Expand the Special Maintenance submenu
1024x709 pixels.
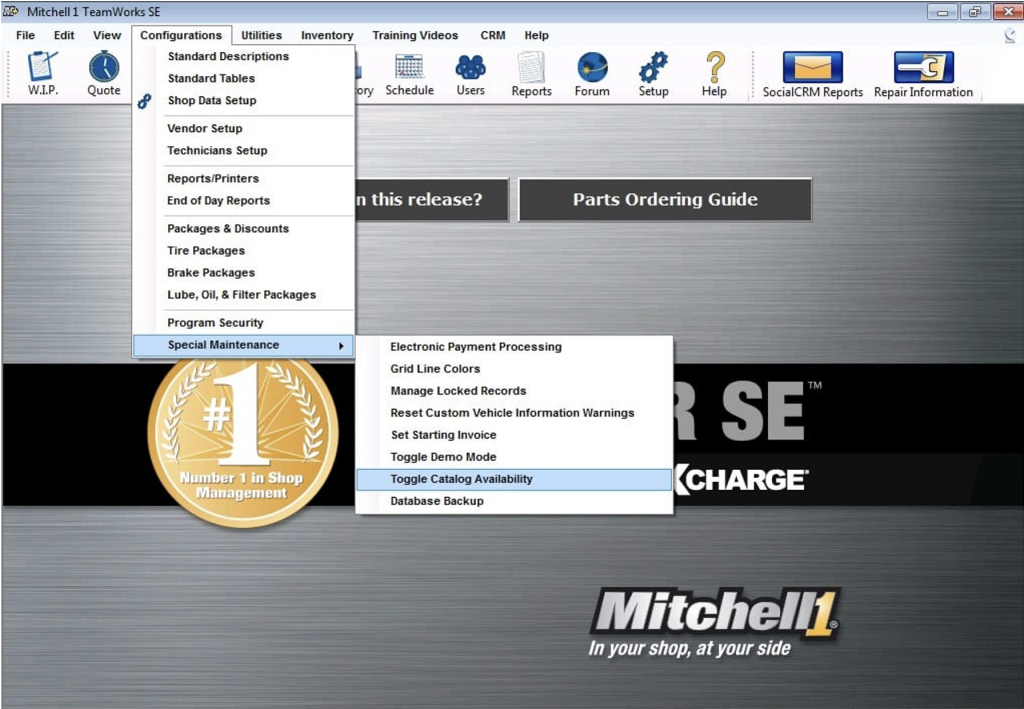click(244, 345)
